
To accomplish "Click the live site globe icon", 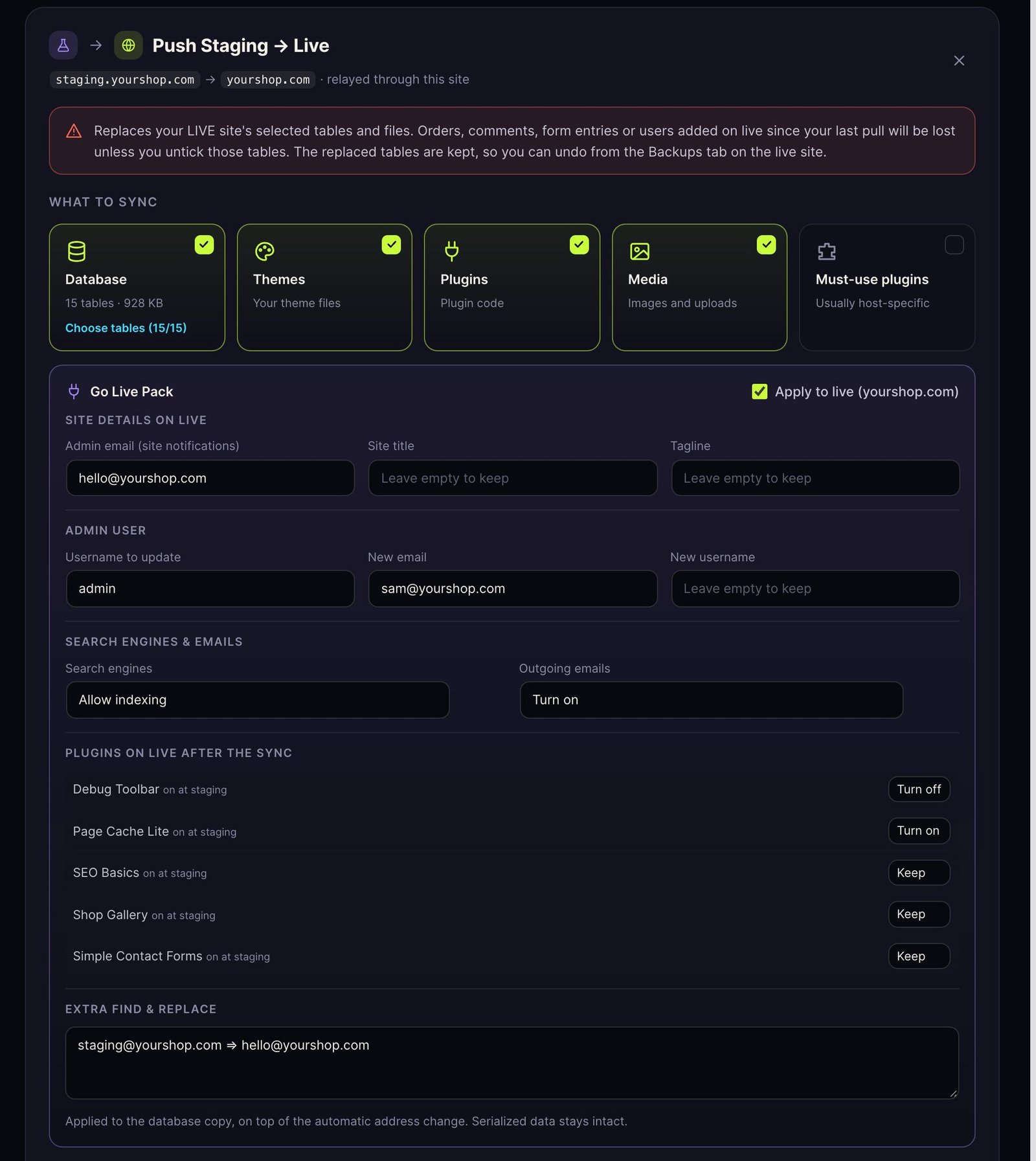I will tap(128, 45).
